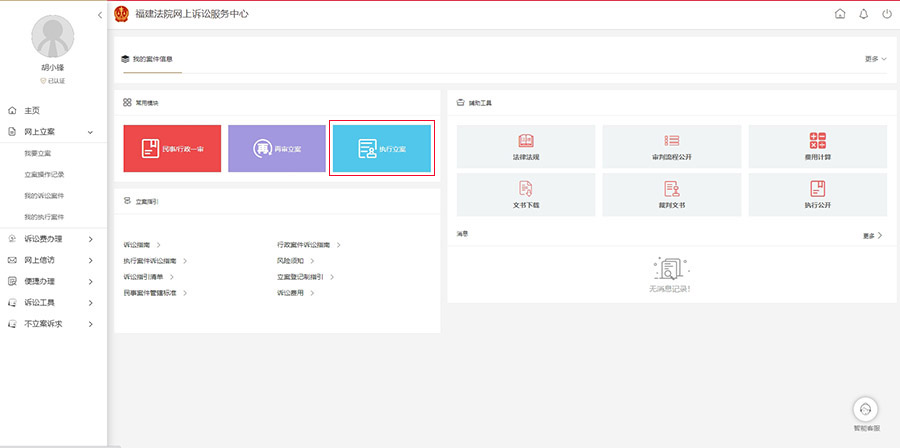Click the national emblem logo
The height and width of the screenshot is (448, 900).
[122, 14]
